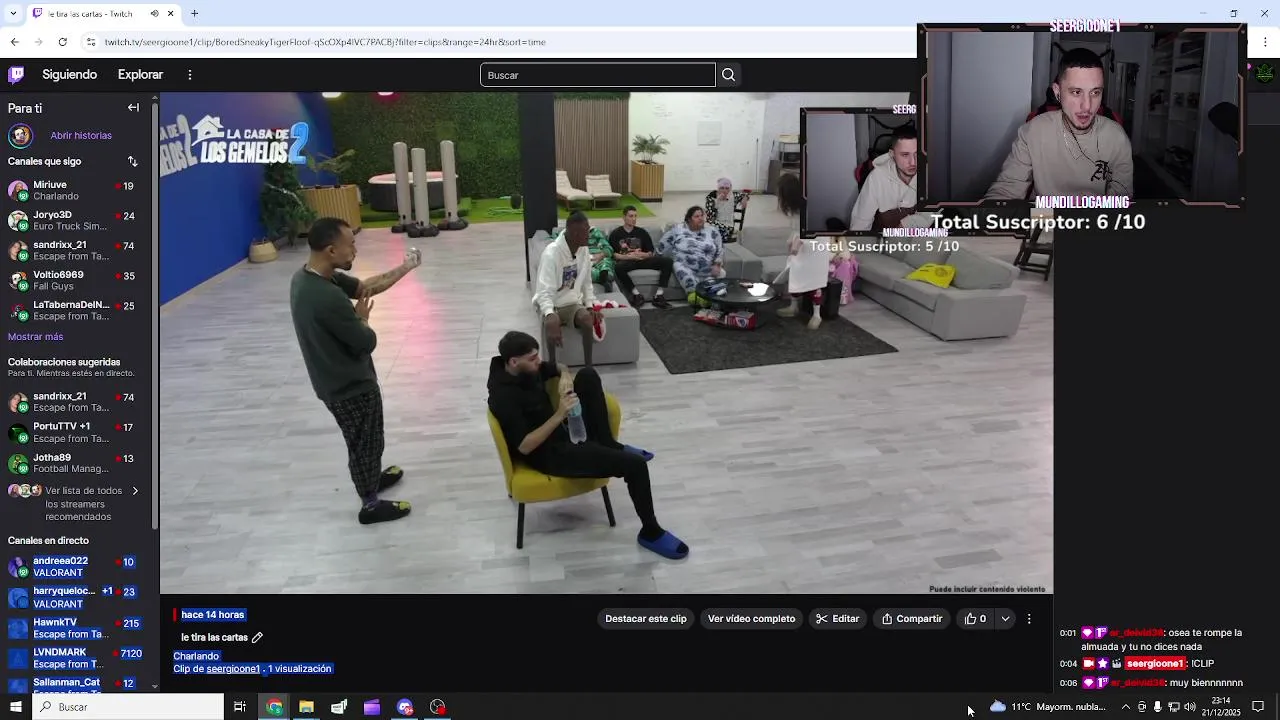Like the clip with thumbs-up
The height and width of the screenshot is (720, 1280).
975,619
